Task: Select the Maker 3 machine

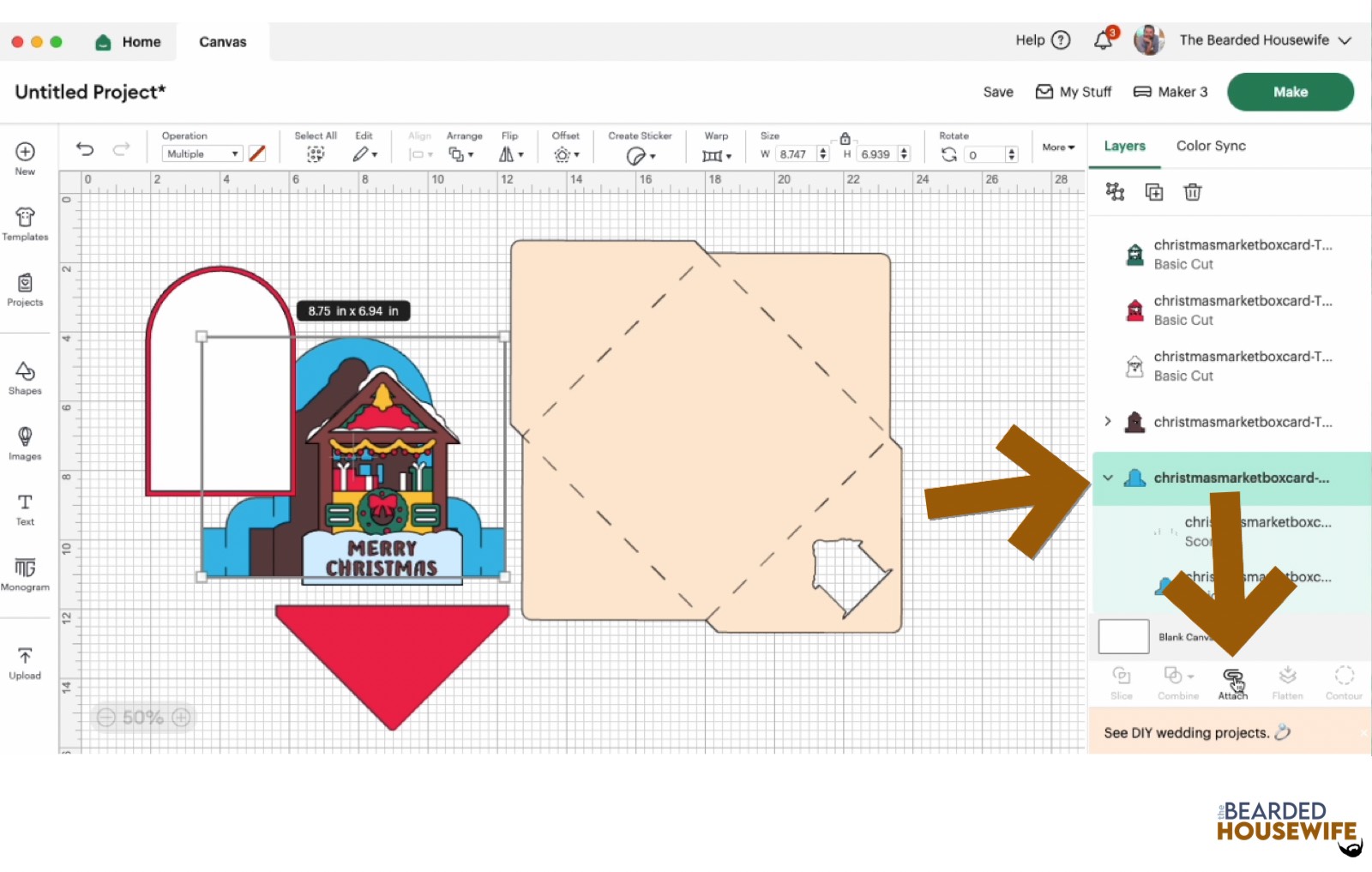Action: (1170, 92)
